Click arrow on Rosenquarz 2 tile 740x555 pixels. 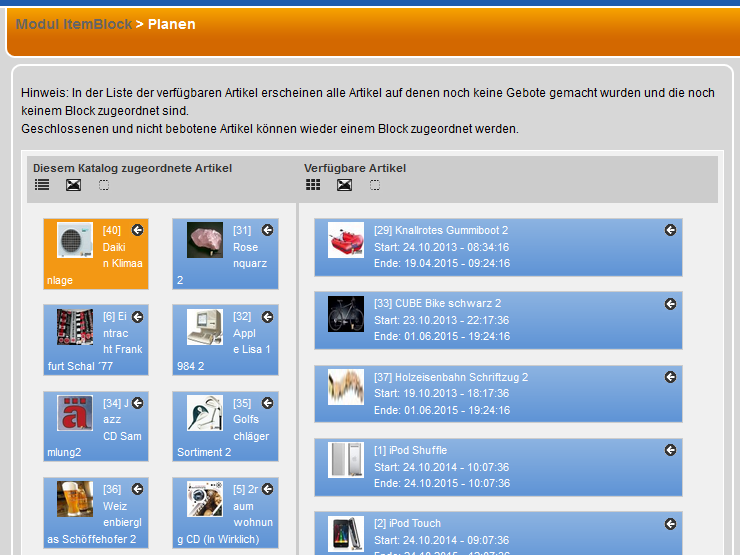[x=268, y=230]
